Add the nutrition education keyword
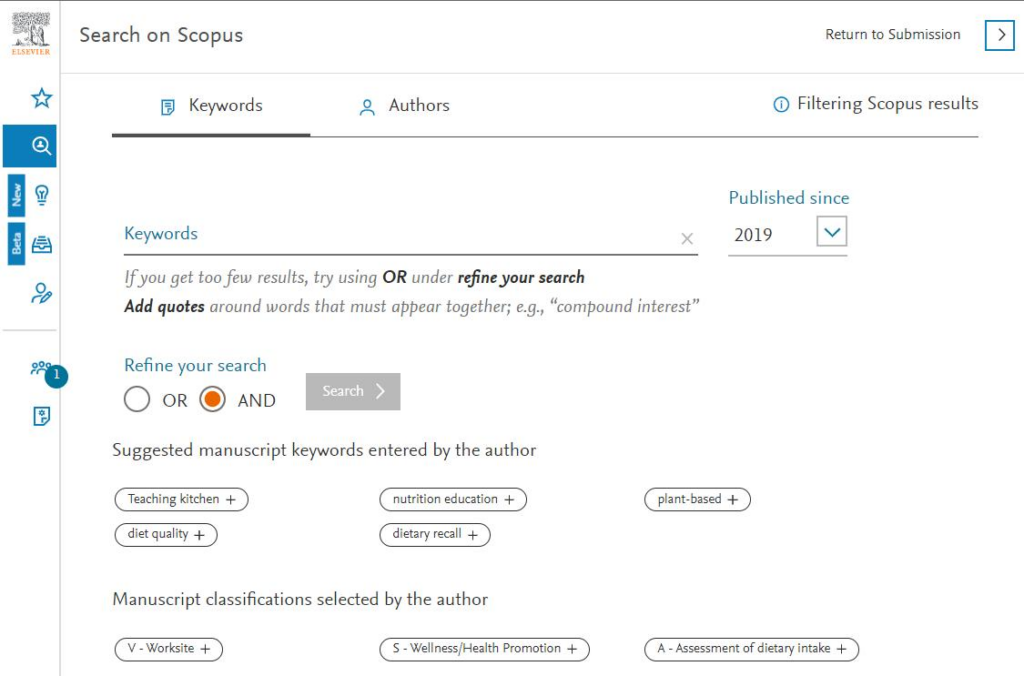1024x676 pixels. (x=453, y=500)
